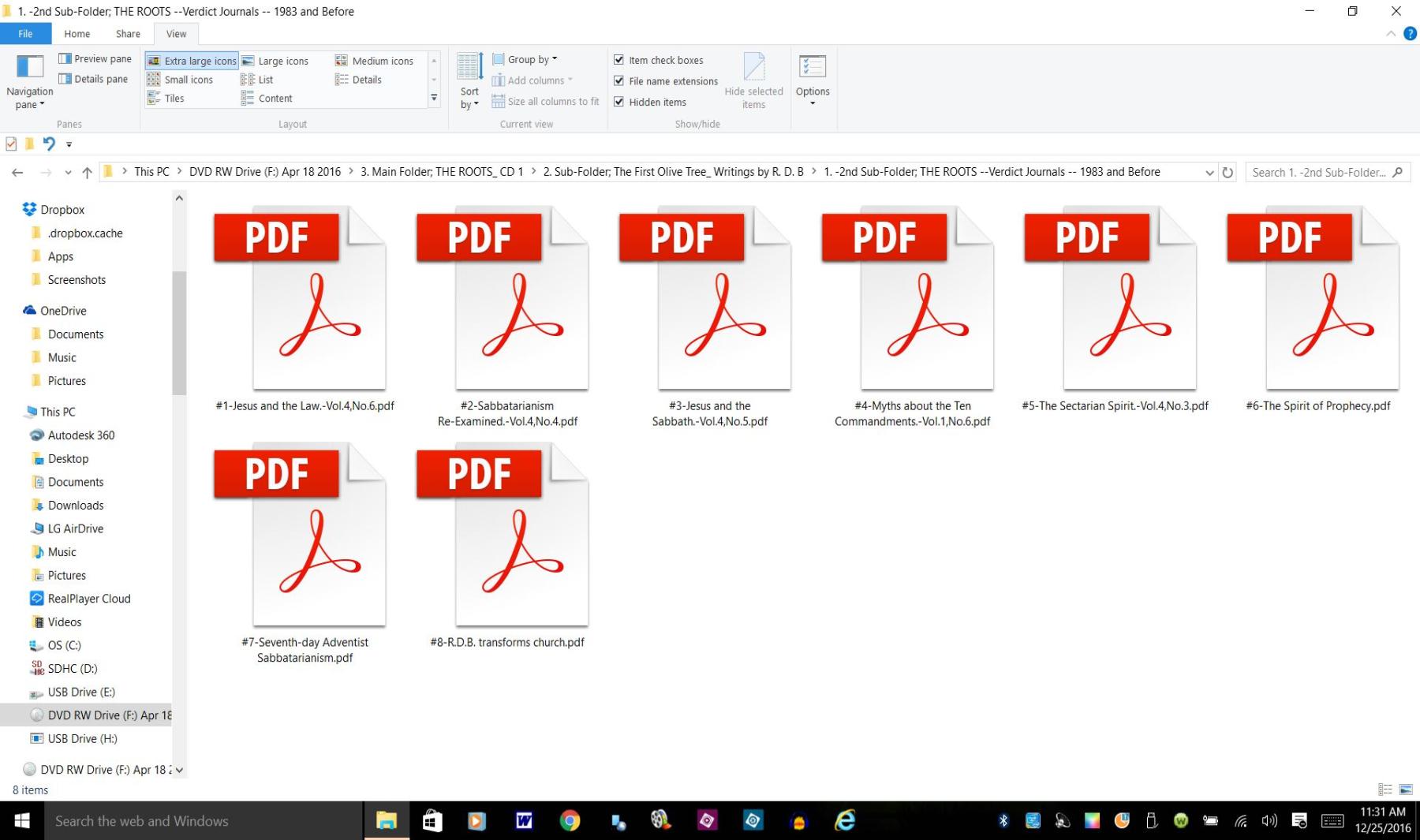This screenshot has width=1420, height=840.
Task: Click the Undo icon in quick access toolbar
Action: pos(49,144)
